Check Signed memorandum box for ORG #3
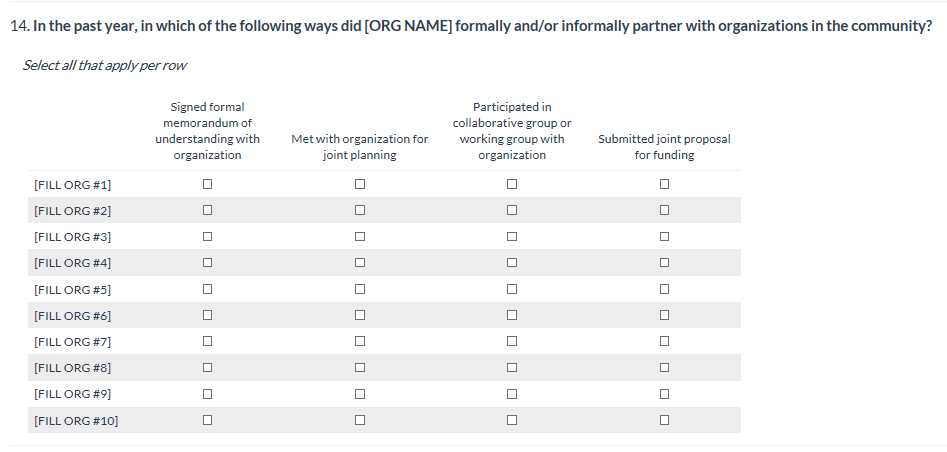This screenshot has height=452, width=947. click(x=207, y=237)
